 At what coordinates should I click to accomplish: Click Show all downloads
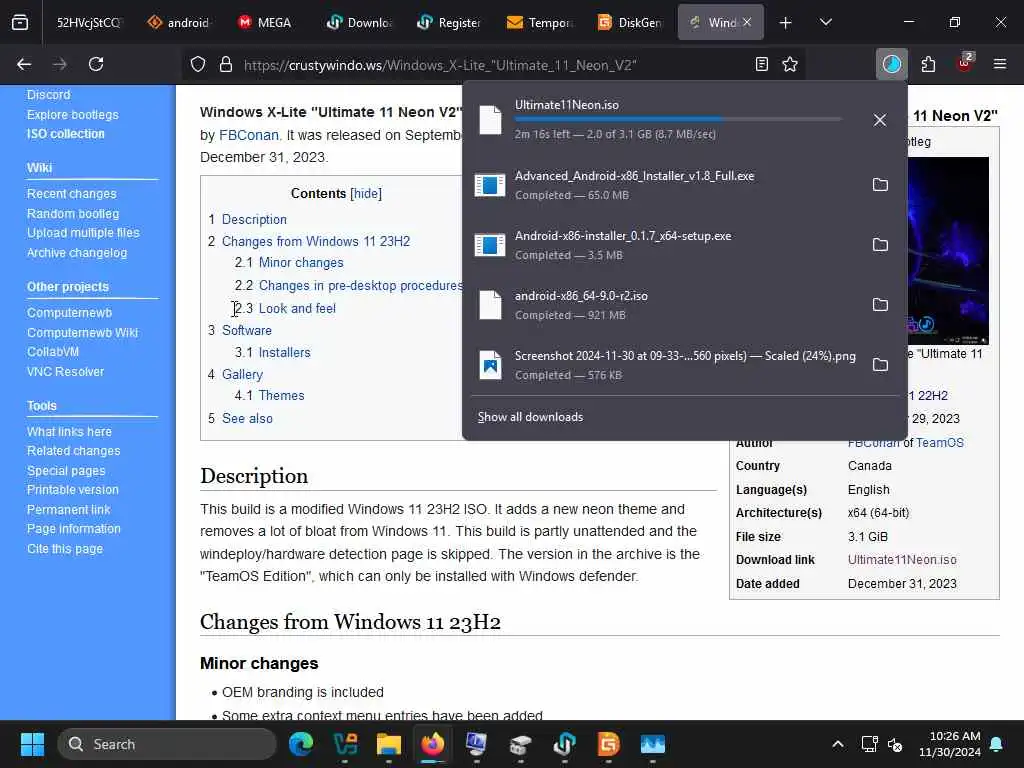(530, 417)
